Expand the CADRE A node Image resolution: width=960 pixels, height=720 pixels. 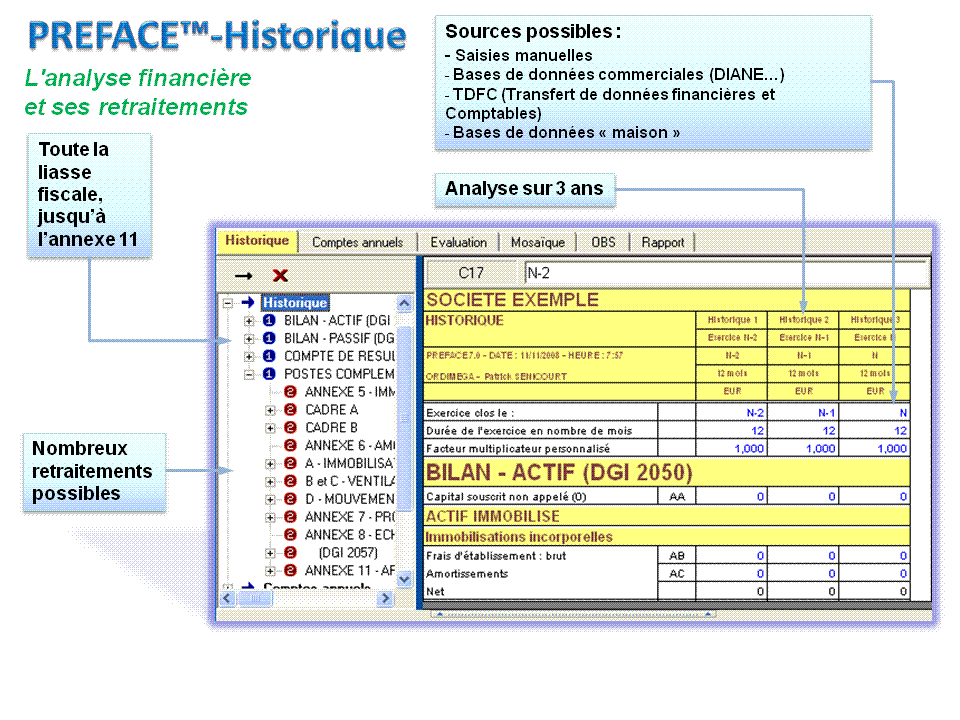click(270, 410)
